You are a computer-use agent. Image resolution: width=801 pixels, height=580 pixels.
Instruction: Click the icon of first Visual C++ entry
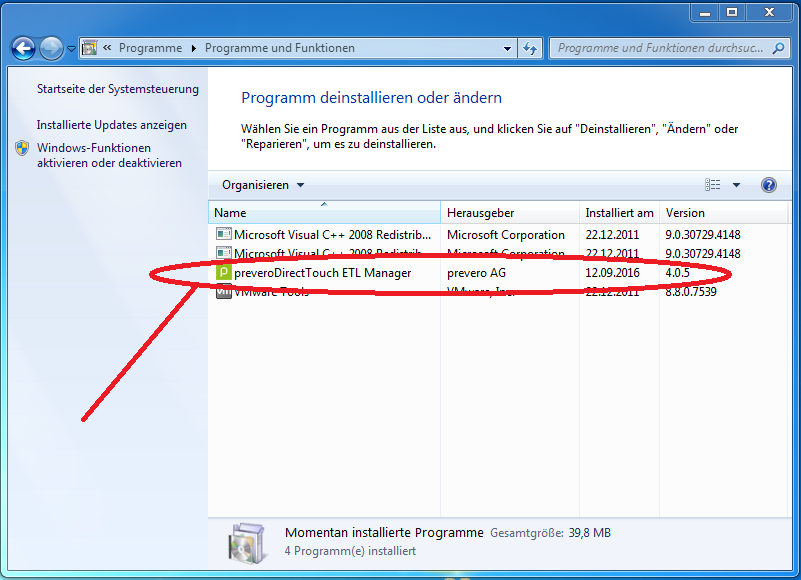223,234
